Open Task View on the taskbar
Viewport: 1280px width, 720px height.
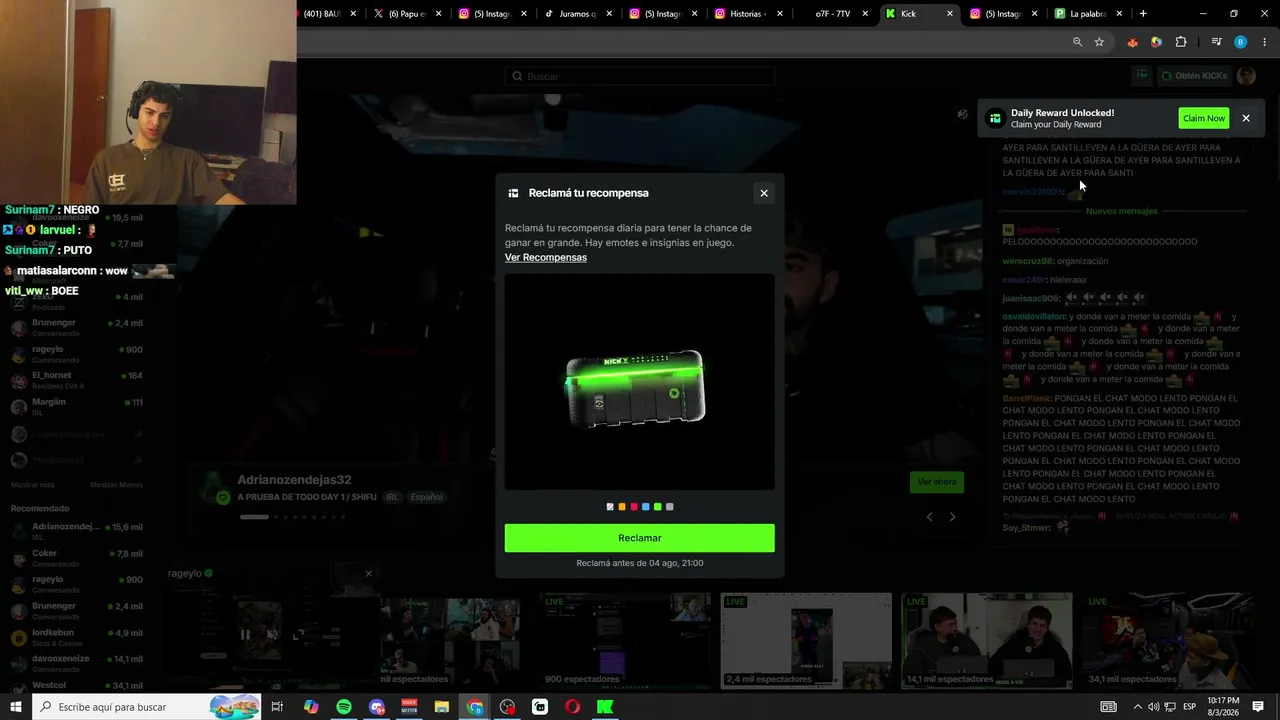277,707
